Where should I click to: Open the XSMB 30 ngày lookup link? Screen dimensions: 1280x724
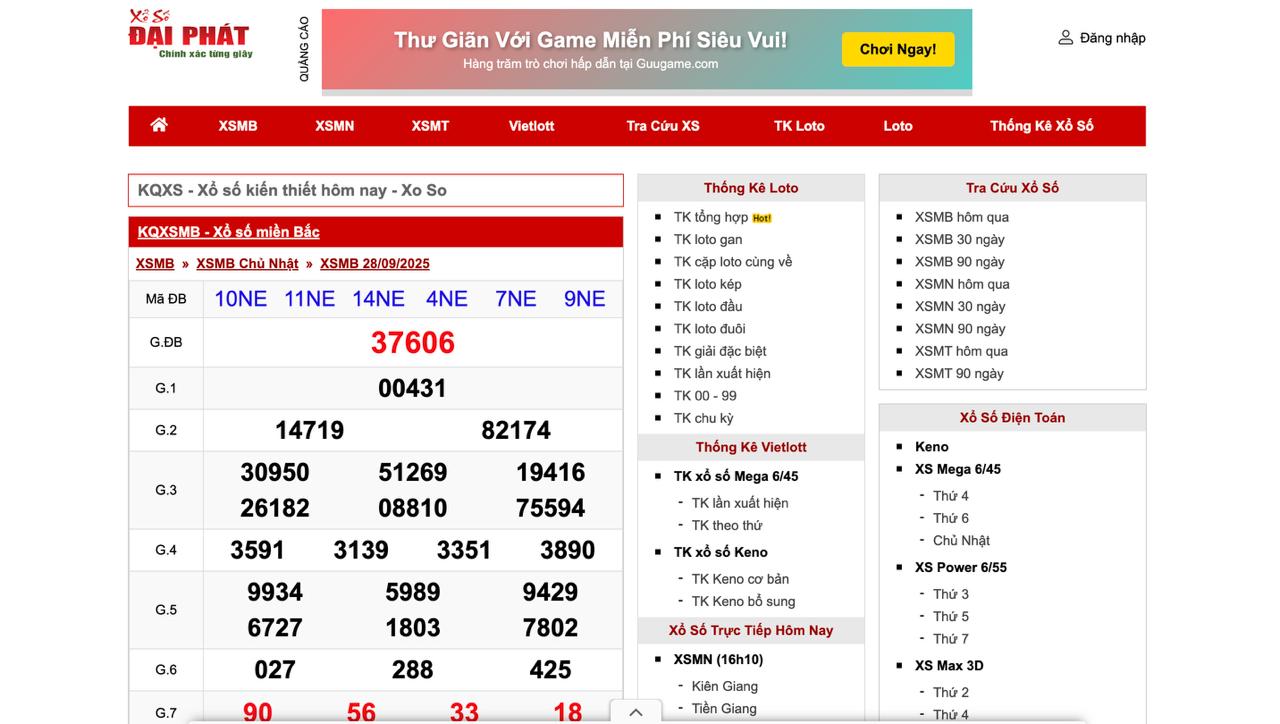coord(959,239)
